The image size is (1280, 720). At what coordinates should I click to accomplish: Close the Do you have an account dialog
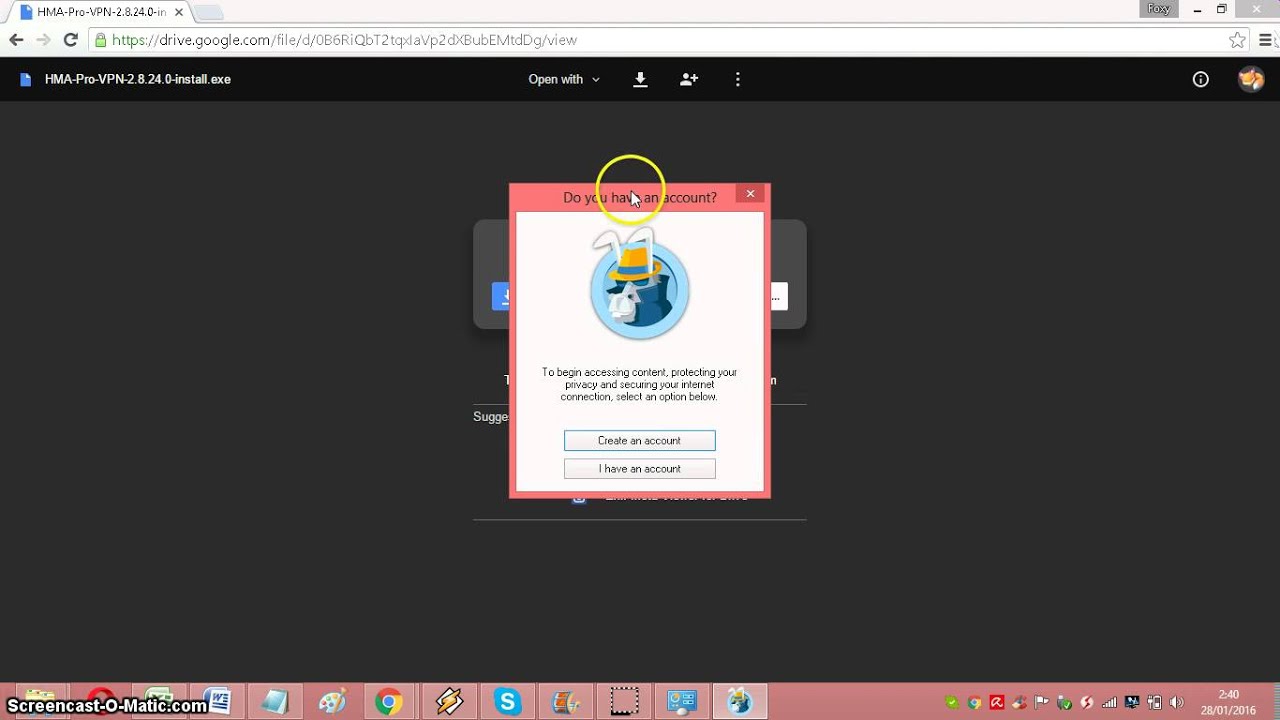click(x=750, y=193)
